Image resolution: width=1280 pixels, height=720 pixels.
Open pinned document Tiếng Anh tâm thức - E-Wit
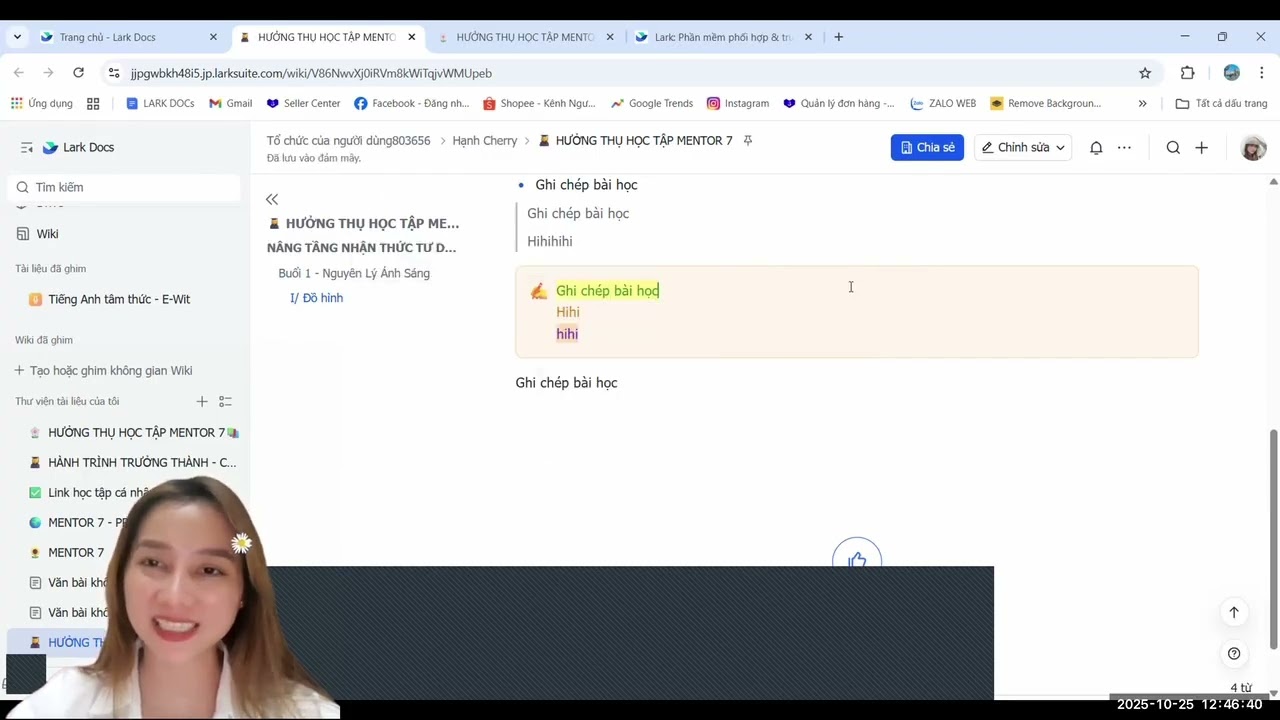pos(119,299)
